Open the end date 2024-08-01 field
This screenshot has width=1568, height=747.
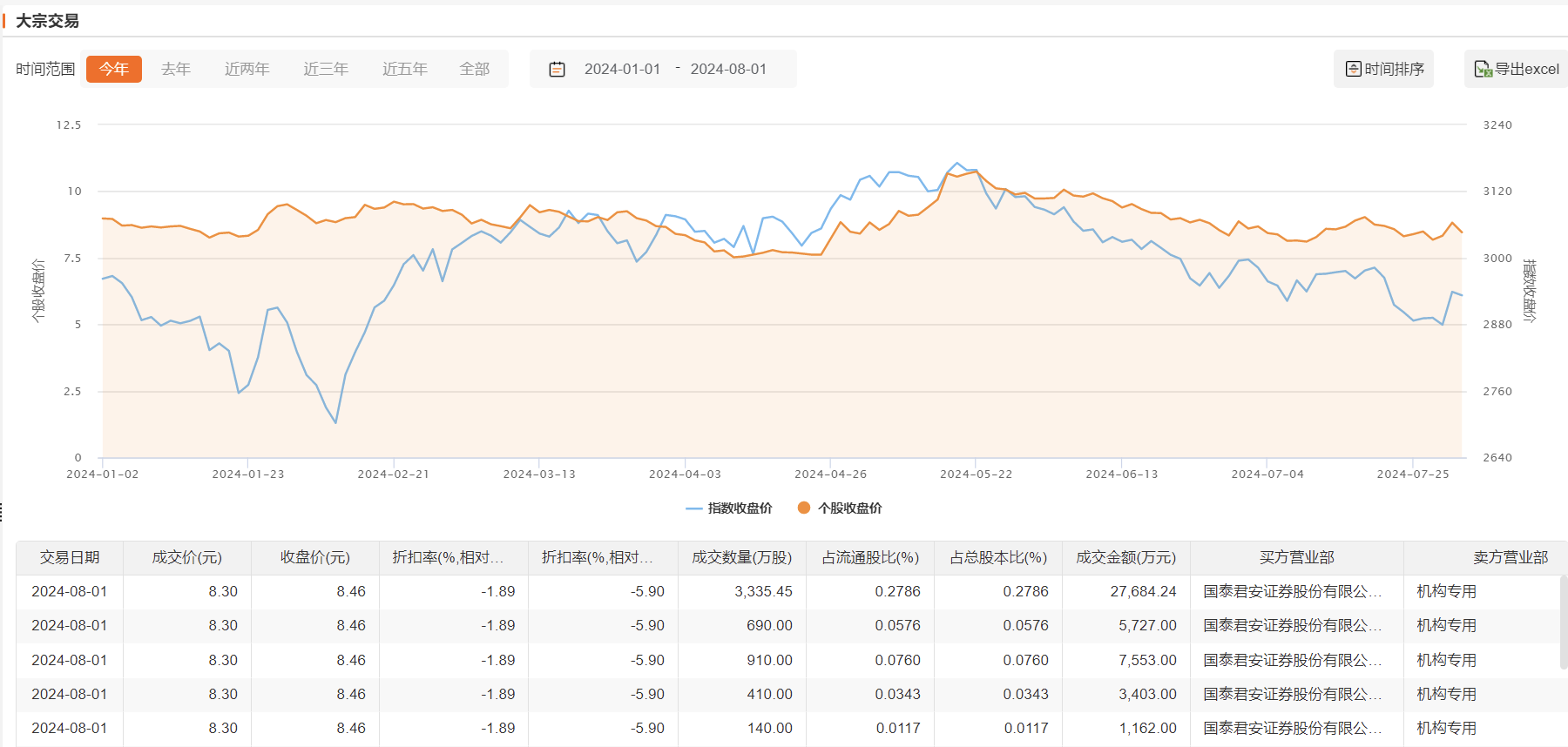(x=728, y=69)
